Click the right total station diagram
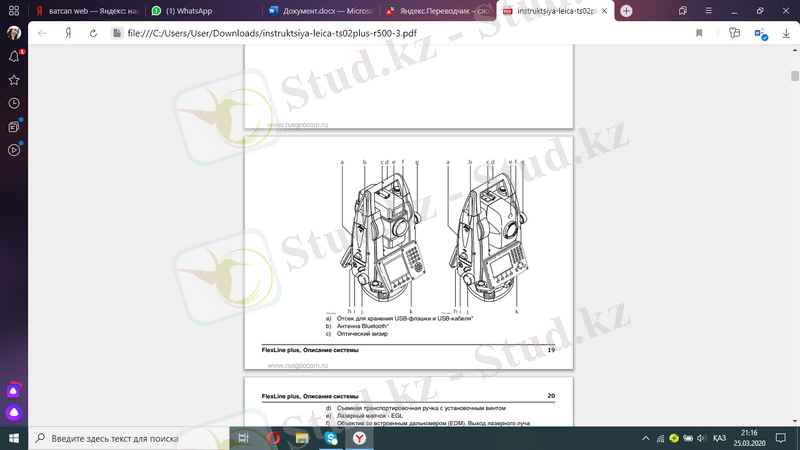 tap(489, 237)
